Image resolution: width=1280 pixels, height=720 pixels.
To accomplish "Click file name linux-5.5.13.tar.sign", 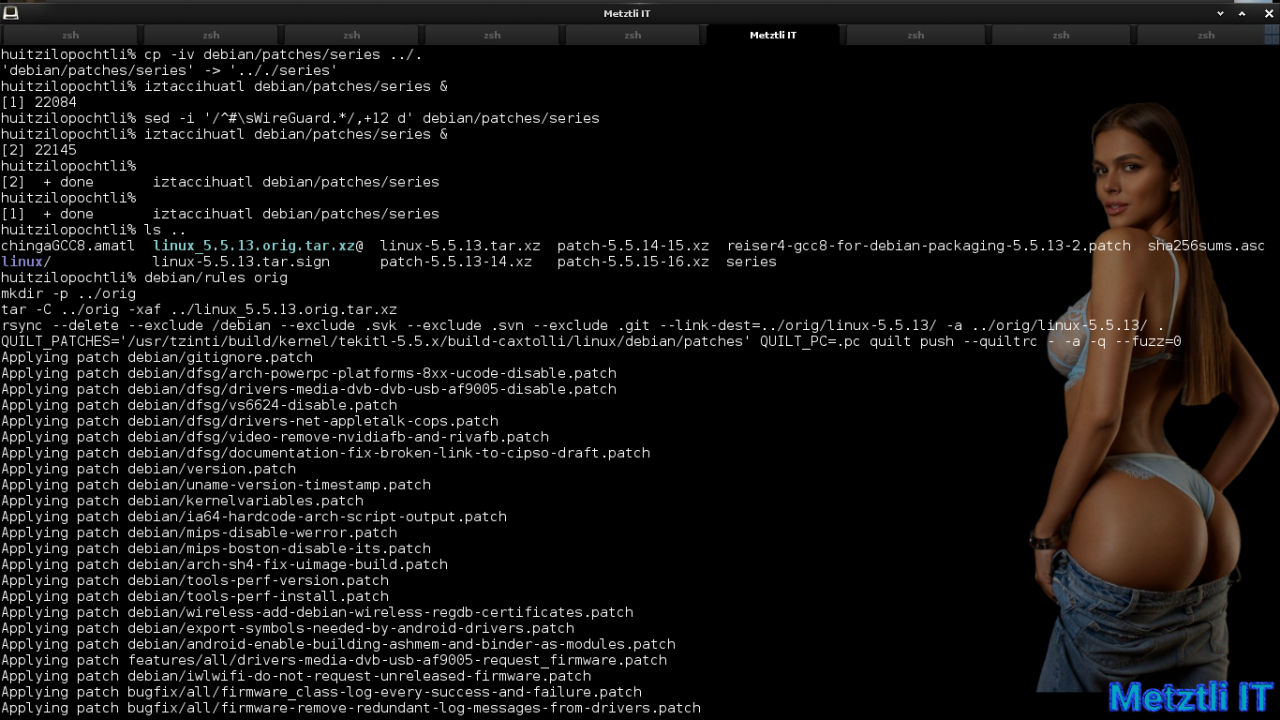I will pos(254,261).
